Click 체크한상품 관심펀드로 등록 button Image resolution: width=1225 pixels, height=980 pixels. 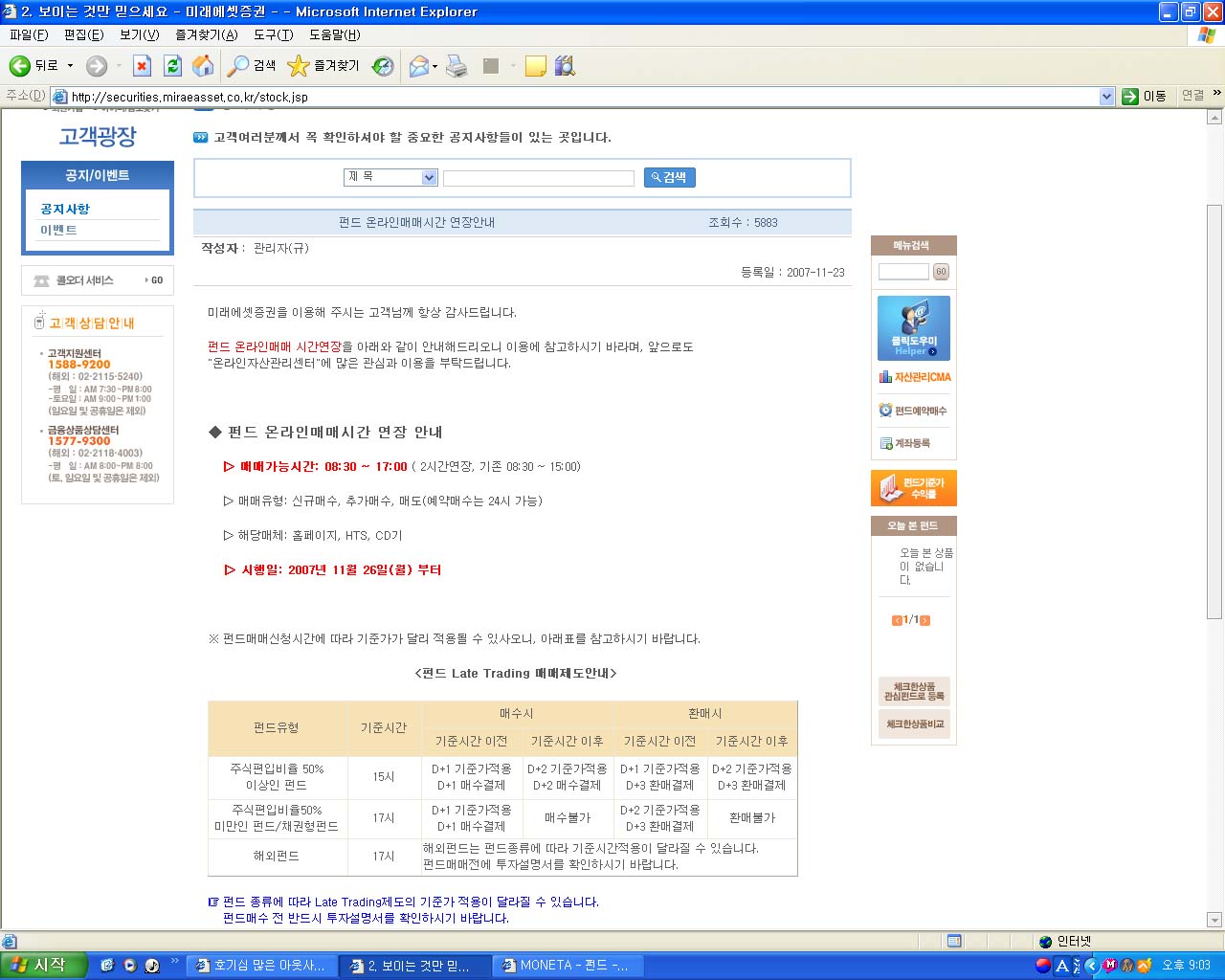914,691
